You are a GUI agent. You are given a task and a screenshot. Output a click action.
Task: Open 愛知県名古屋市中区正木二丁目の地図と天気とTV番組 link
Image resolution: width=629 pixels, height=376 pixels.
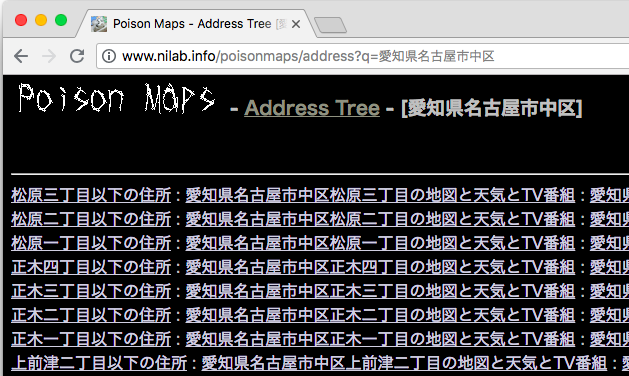click(380, 315)
